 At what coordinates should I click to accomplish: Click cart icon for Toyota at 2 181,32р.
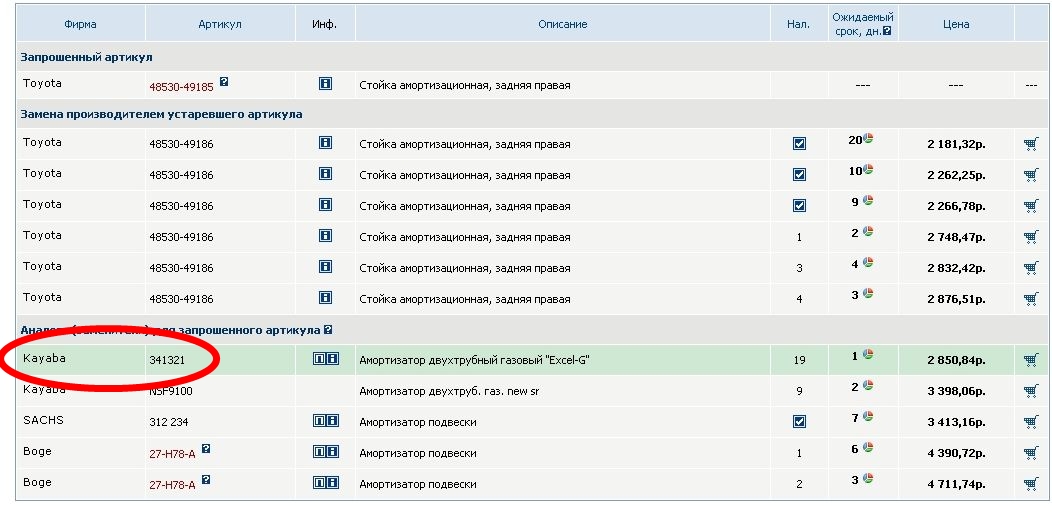1030,144
